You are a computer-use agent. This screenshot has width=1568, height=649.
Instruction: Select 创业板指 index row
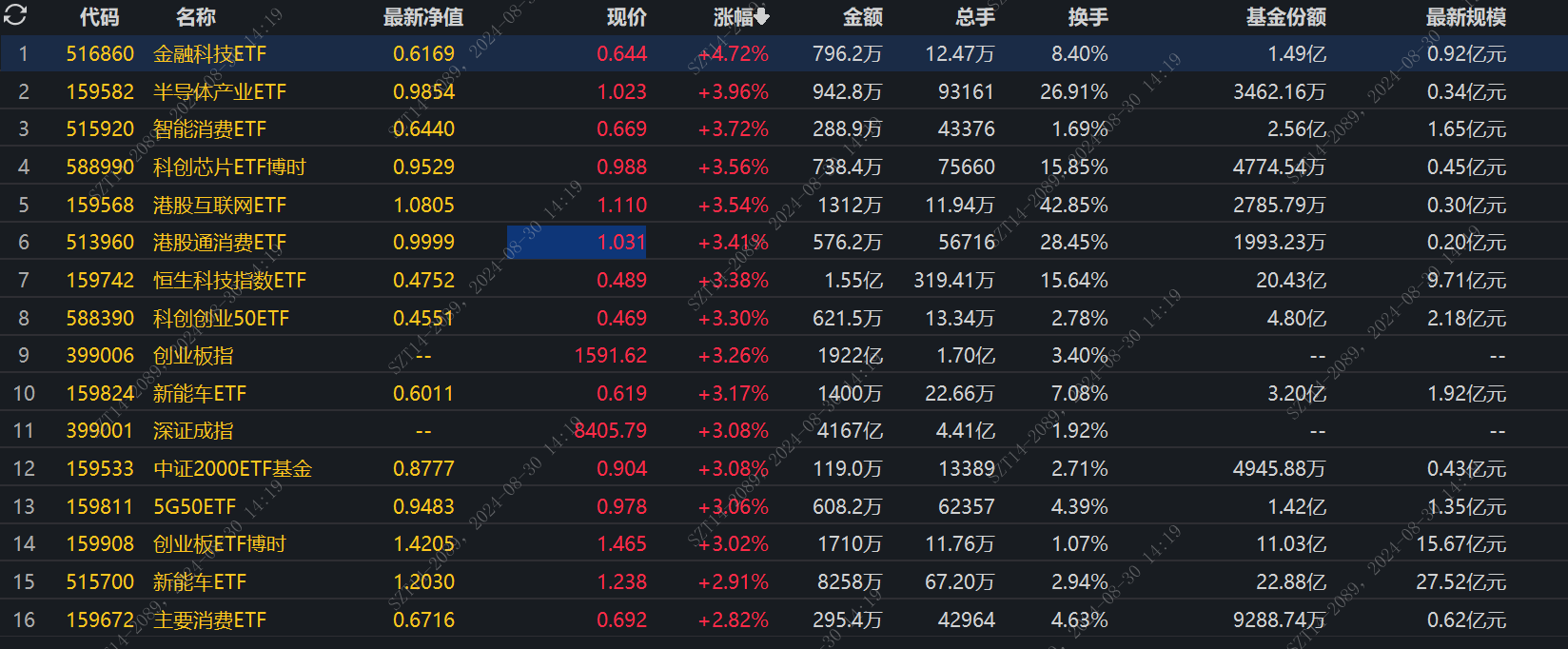point(784,355)
